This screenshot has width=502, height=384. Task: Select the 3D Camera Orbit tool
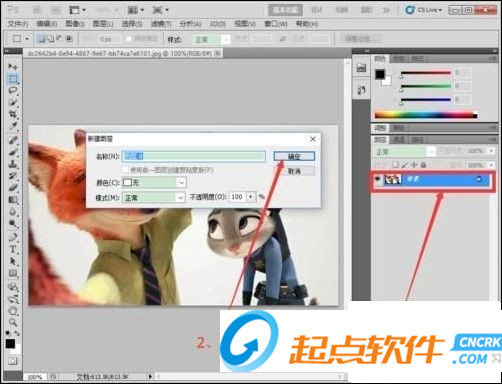point(13,299)
